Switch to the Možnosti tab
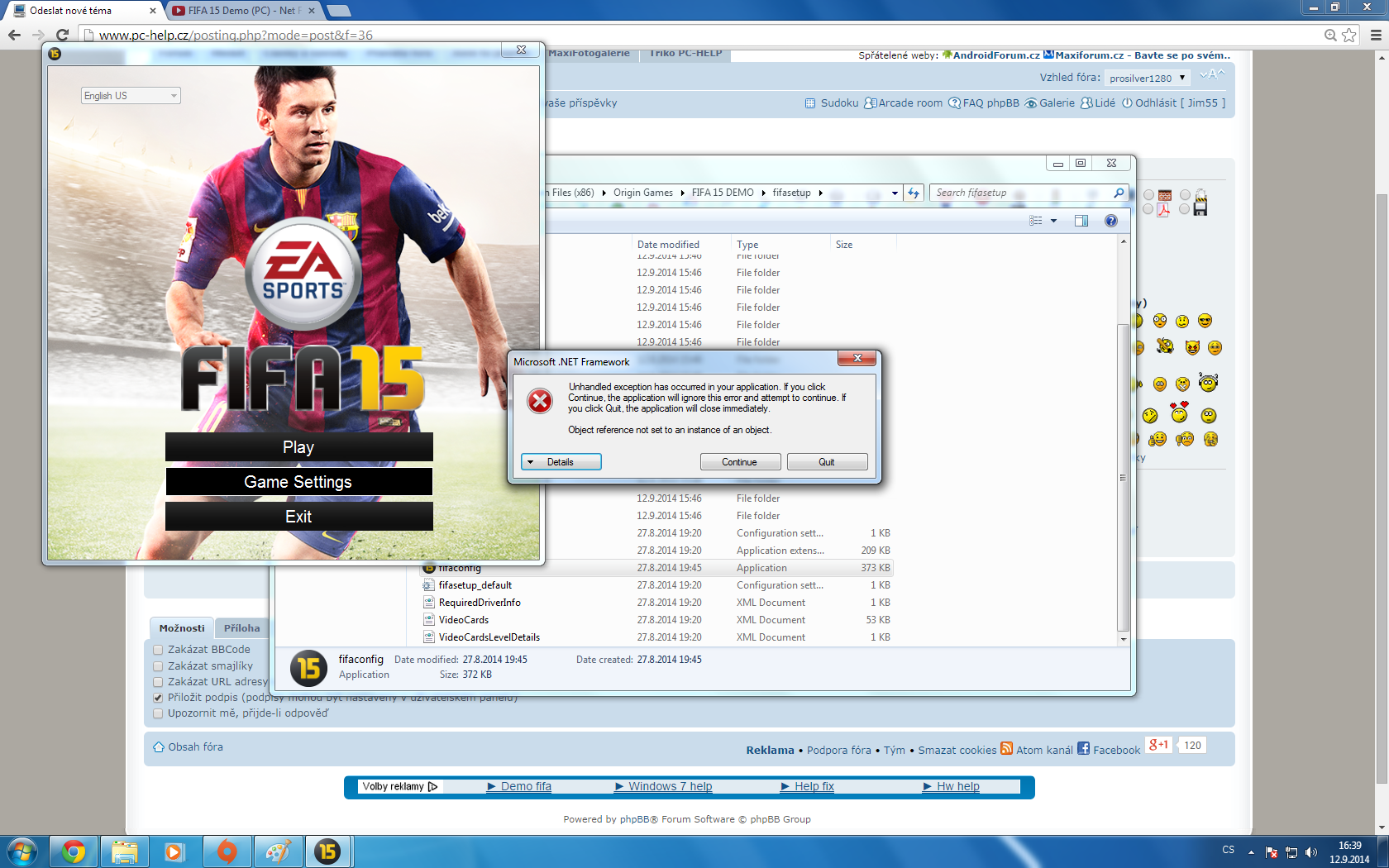Screen dimensions: 1389x868 [x=182, y=628]
